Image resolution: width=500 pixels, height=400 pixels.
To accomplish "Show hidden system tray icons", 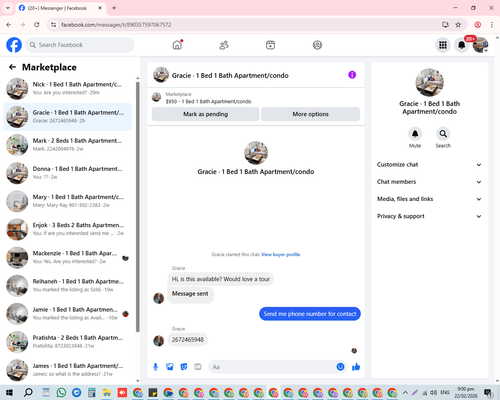I will click(405, 392).
